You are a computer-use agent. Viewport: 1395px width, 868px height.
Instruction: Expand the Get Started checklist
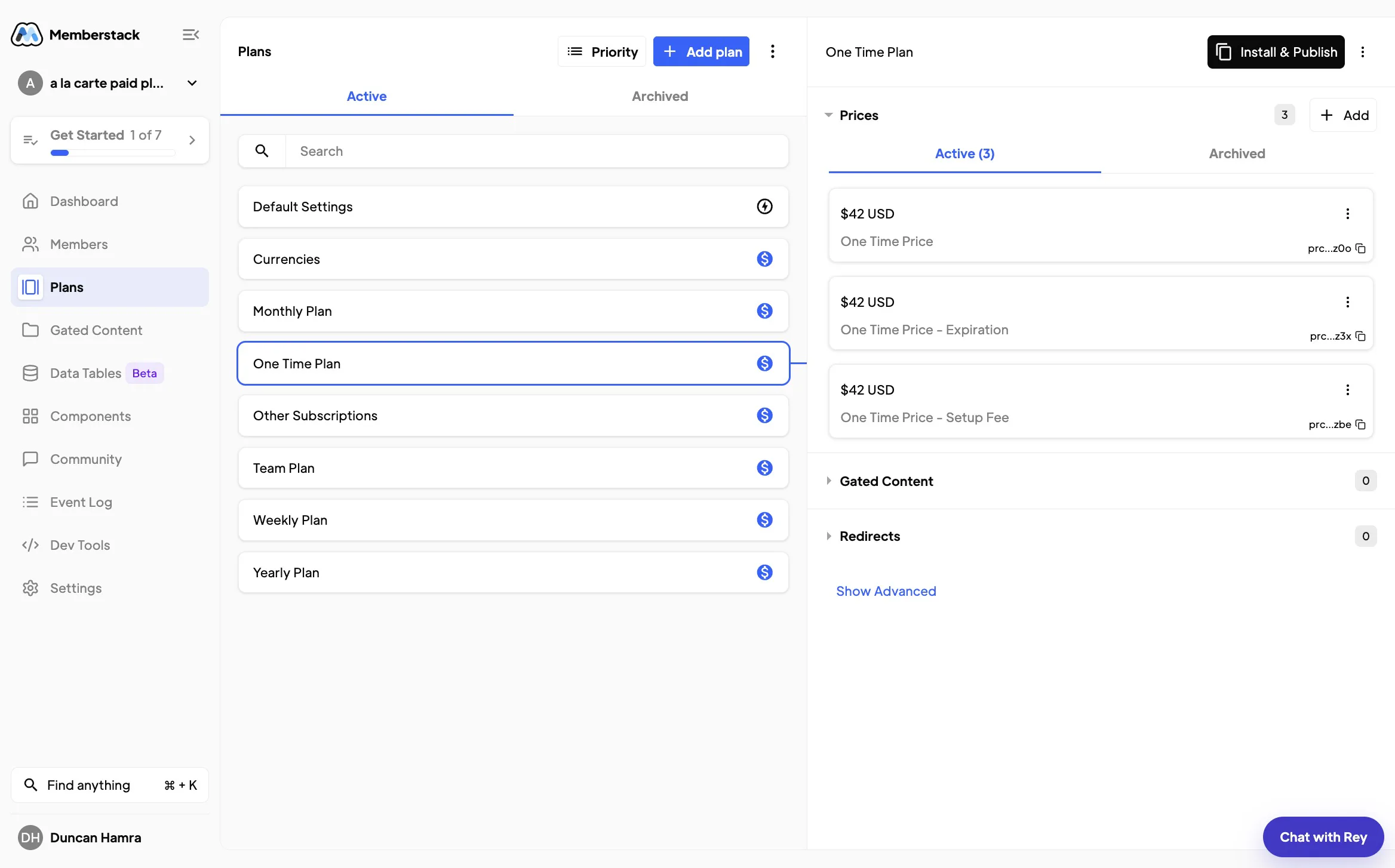click(x=192, y=140)
